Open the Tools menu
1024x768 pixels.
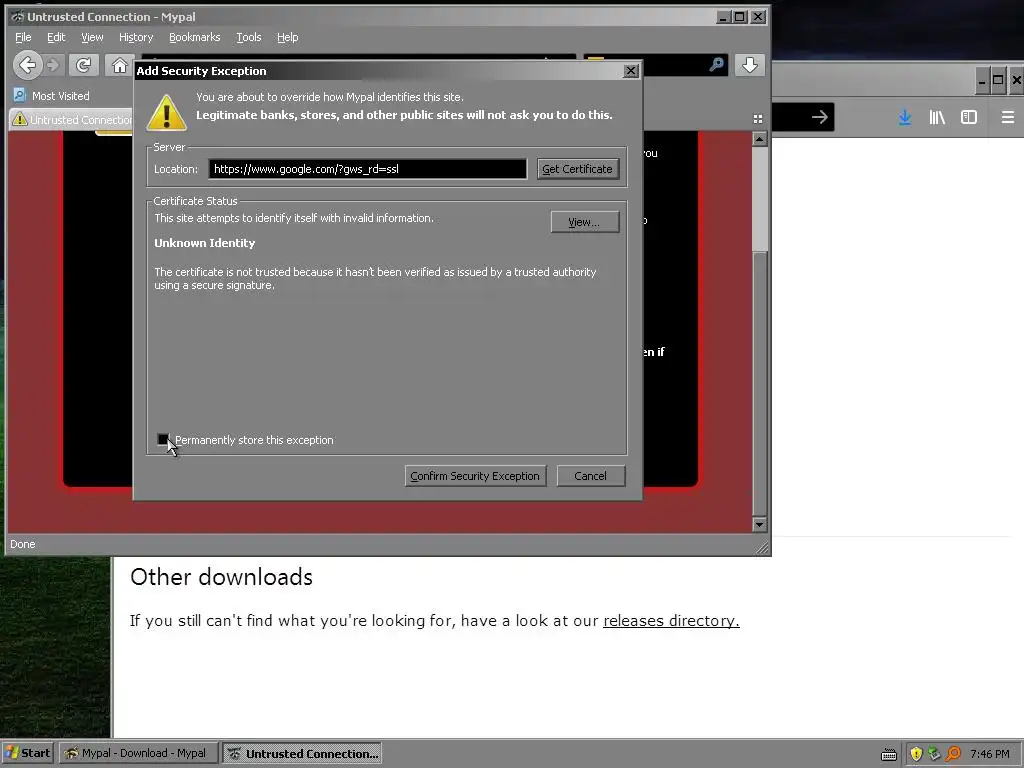(x=249, y=37)
